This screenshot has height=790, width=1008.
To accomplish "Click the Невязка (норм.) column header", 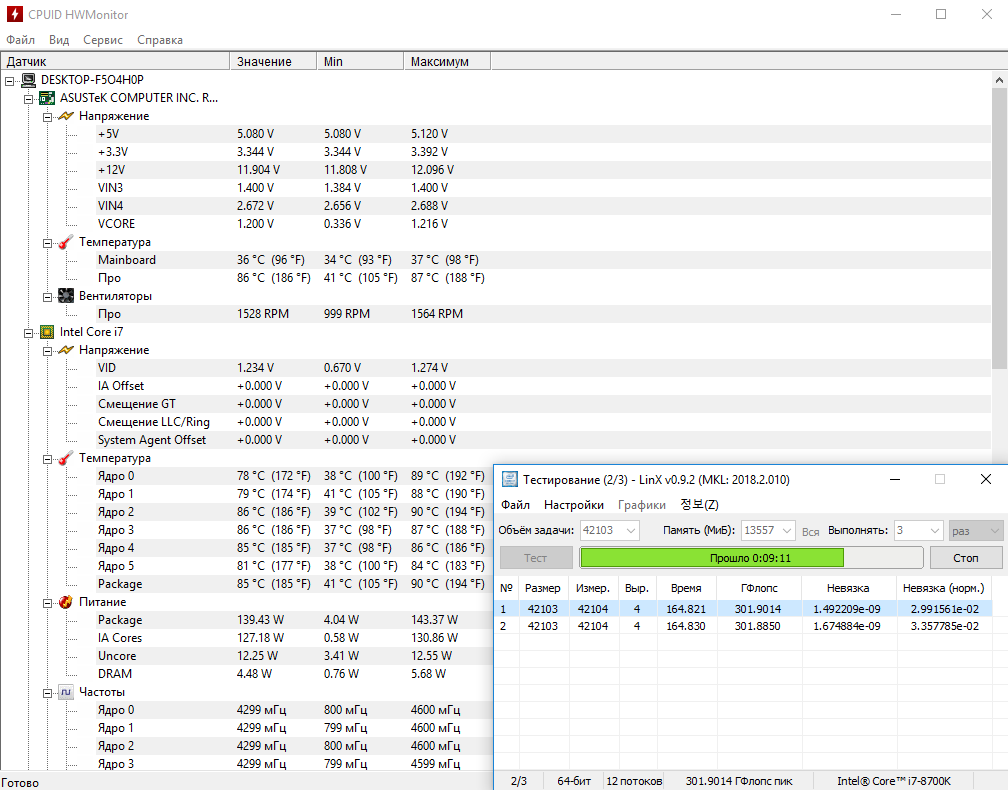I will pos(944,588).
